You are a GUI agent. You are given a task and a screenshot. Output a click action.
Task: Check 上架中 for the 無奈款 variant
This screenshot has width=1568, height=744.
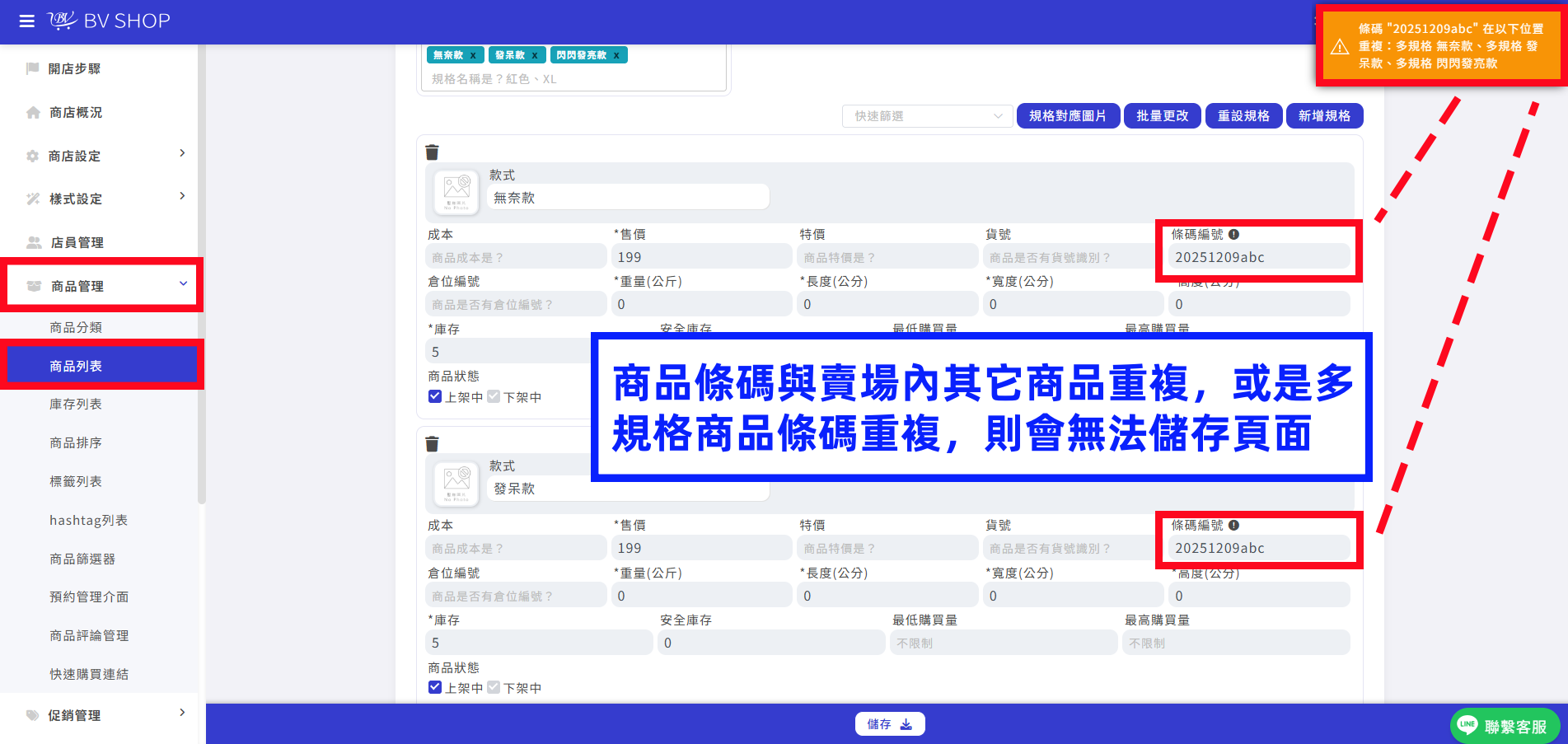[x=435, y=396]
